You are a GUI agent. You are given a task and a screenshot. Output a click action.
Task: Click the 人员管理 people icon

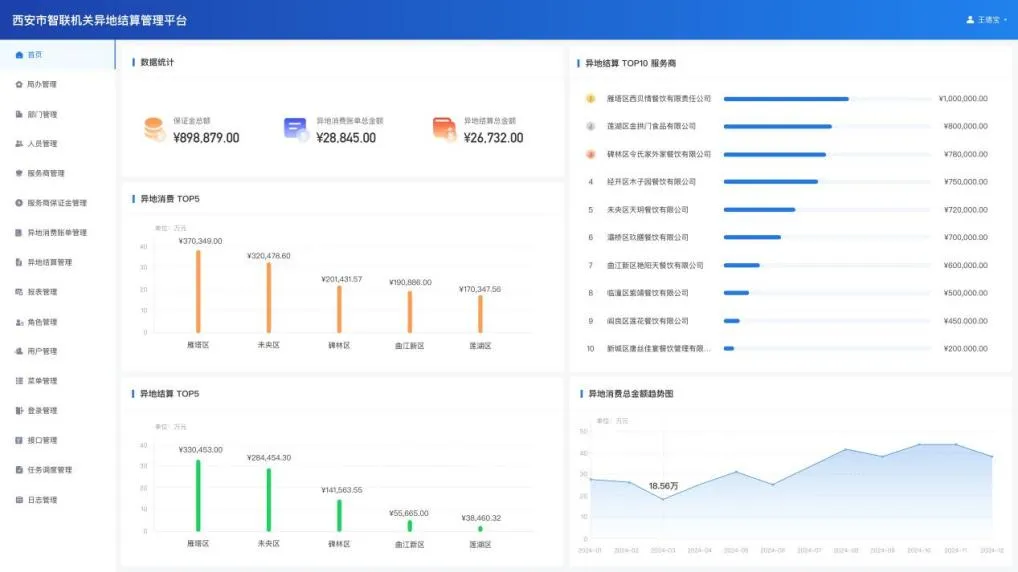(19, 144)
